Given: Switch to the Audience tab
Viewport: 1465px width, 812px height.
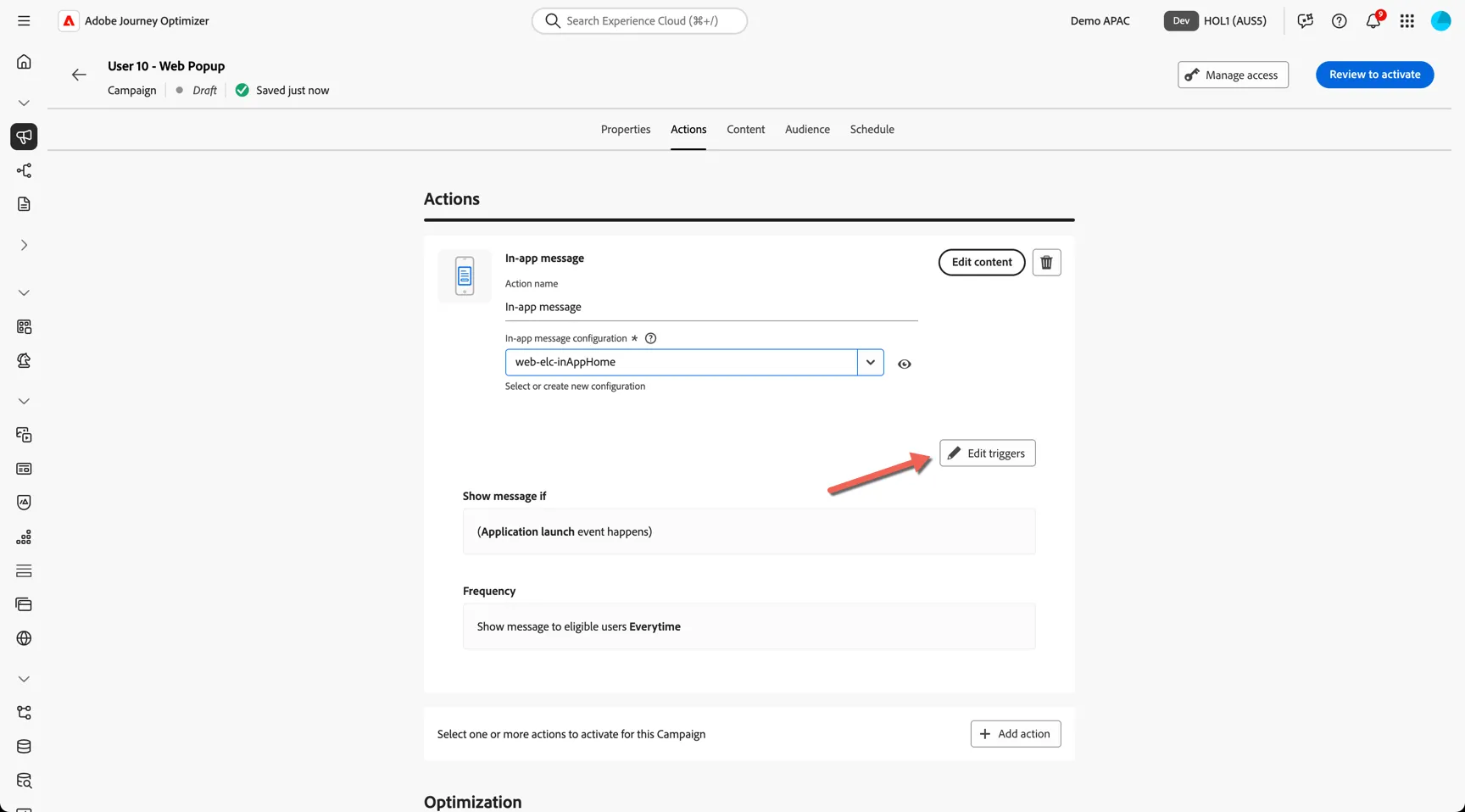Looking at the screenshot, I should point(807,130).
